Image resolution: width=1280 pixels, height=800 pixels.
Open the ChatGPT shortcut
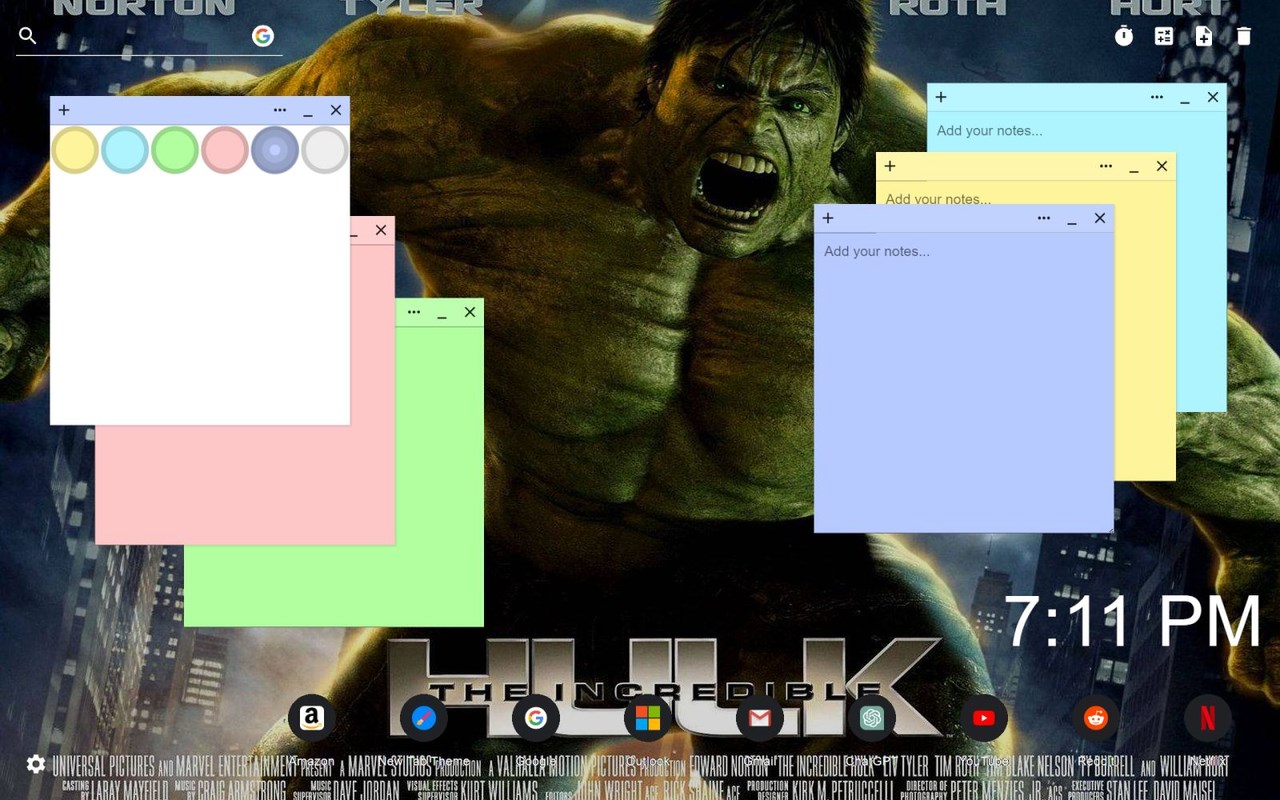pos(872,718)
